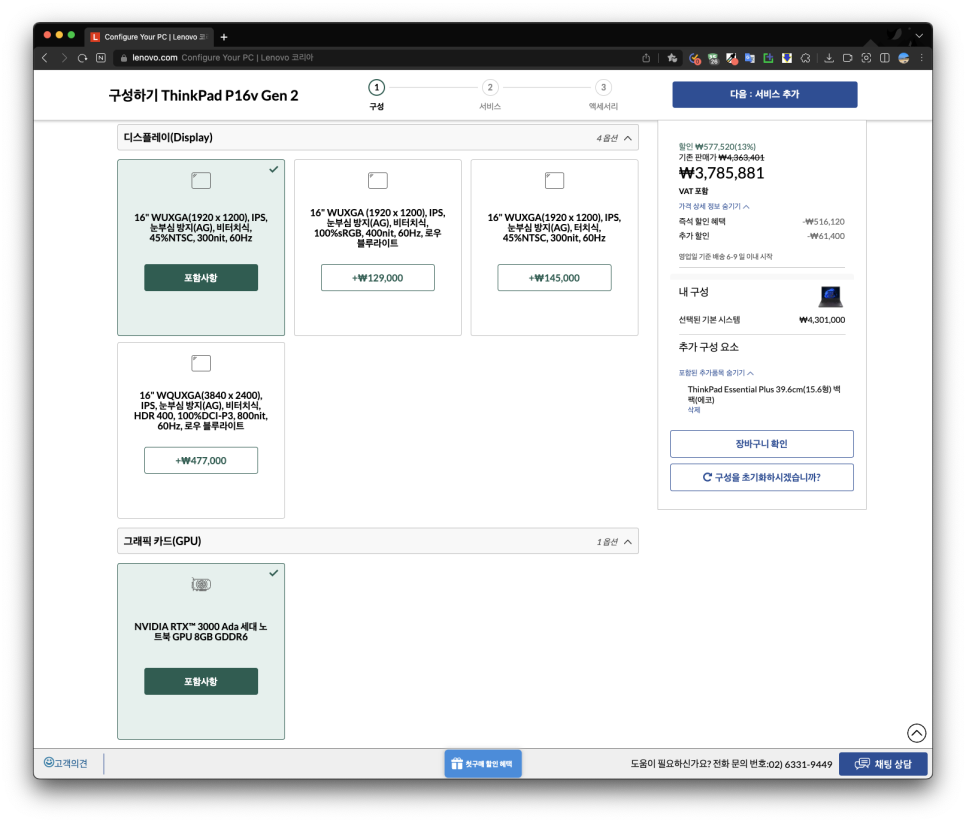
Task: Collapse the 그래픽 카드(GPU) section
Action: [x=378, y=541]
